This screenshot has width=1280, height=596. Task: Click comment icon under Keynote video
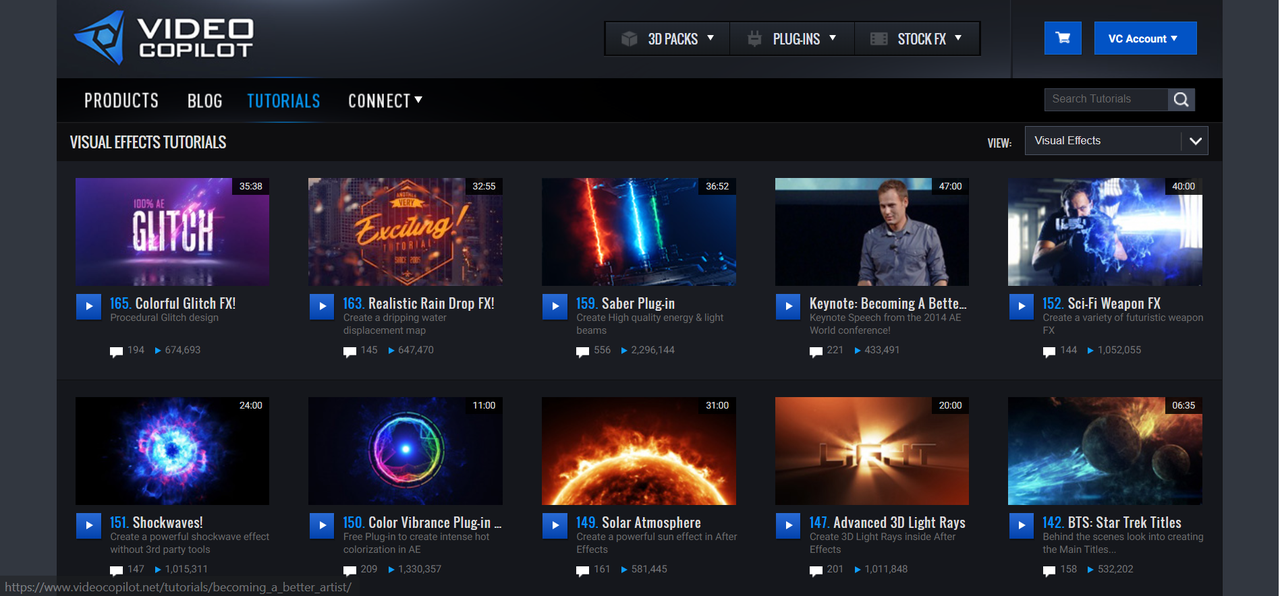[x=816, y=351]
